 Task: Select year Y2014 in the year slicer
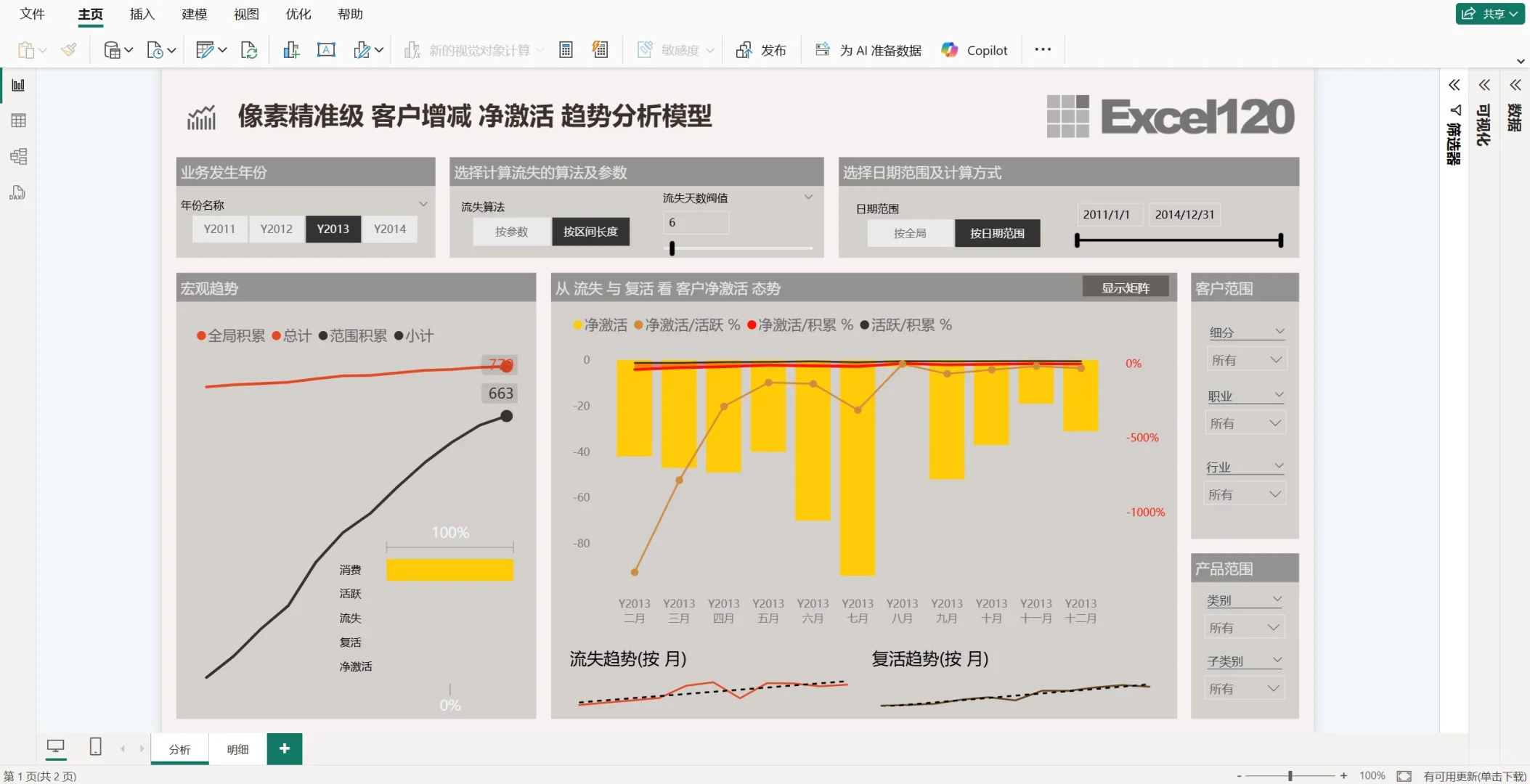click(x=389, y=229)
